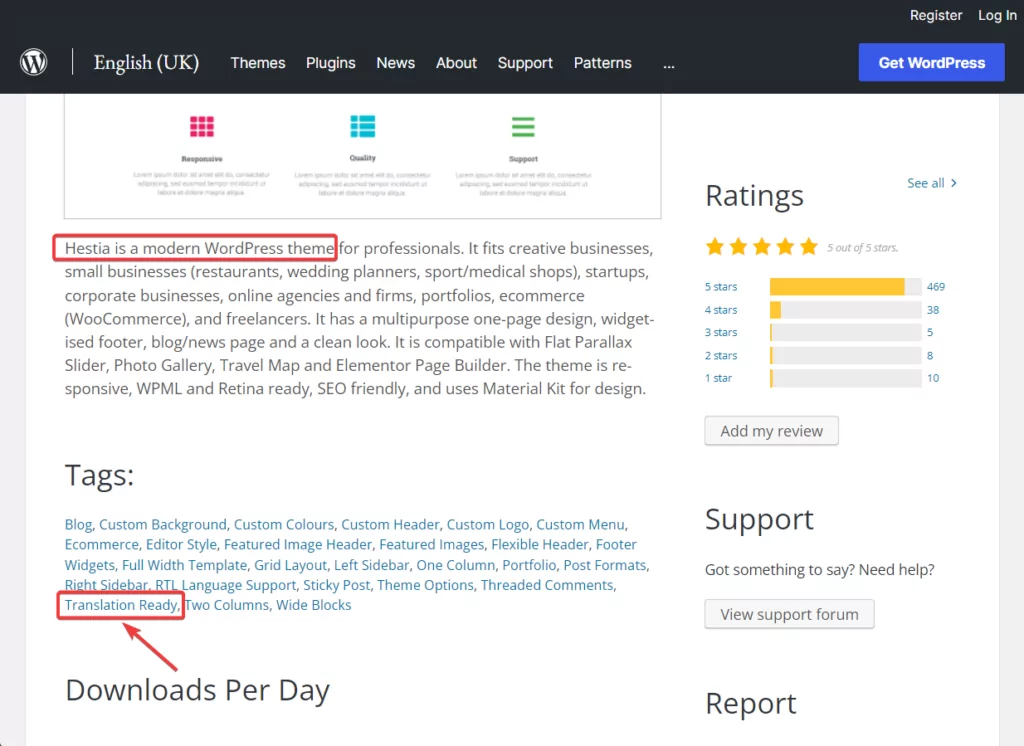Open the Threaded Comments tag
This screenshot has width=1024, height=746.
coord(547,585)
